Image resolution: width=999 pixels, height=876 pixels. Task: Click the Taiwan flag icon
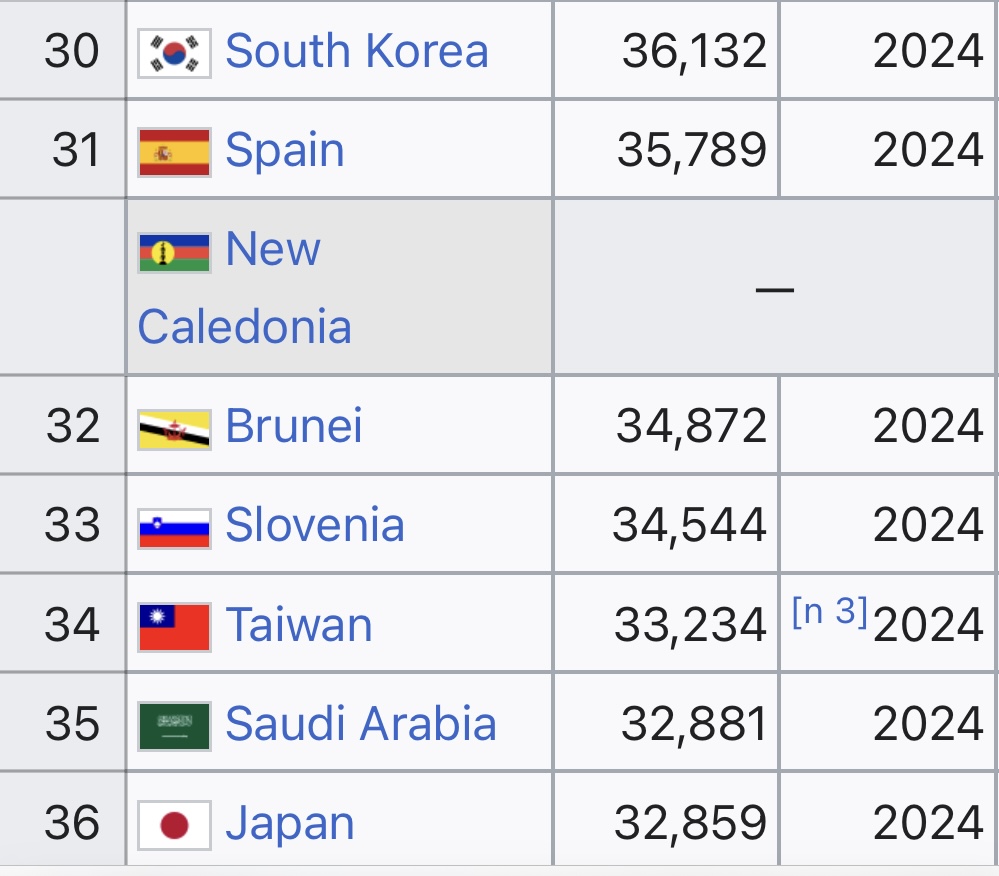pos(174,626)
